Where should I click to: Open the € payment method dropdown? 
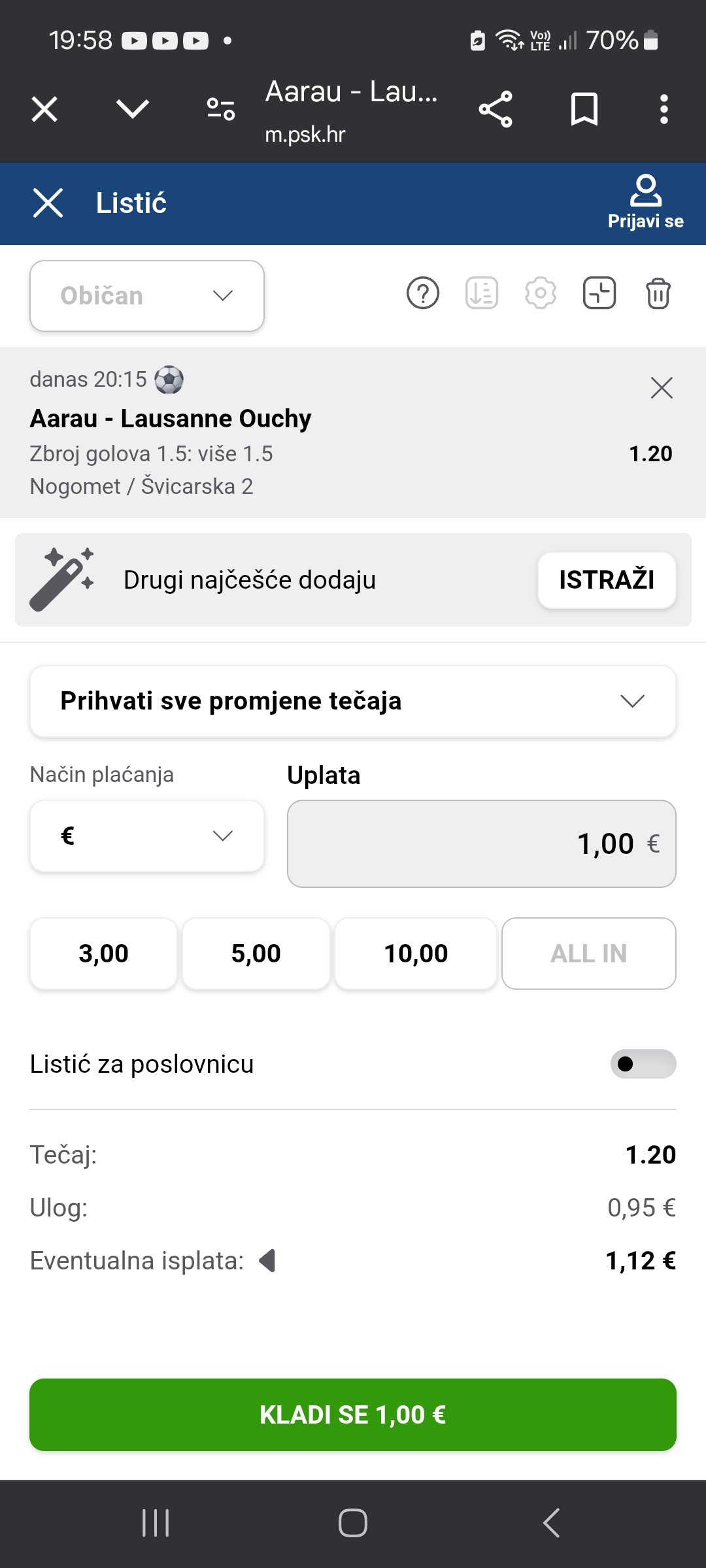pos(147,836)
